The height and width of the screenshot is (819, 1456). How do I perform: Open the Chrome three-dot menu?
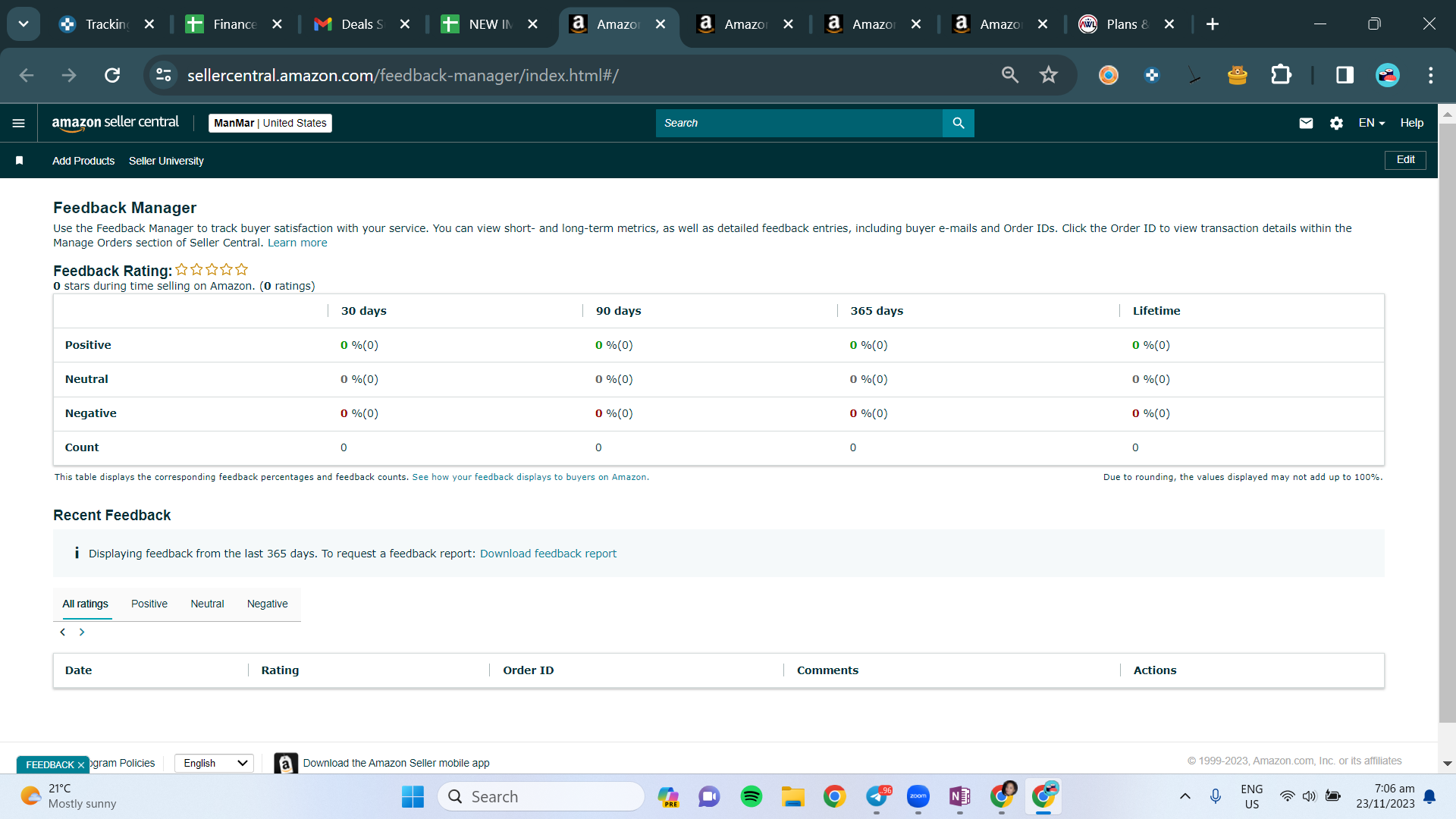(x=1431, y=75)
